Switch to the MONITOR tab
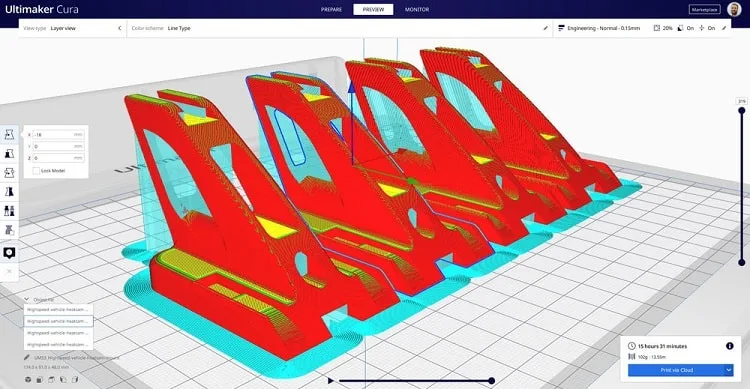750x389 pixels. pos(417,10)
